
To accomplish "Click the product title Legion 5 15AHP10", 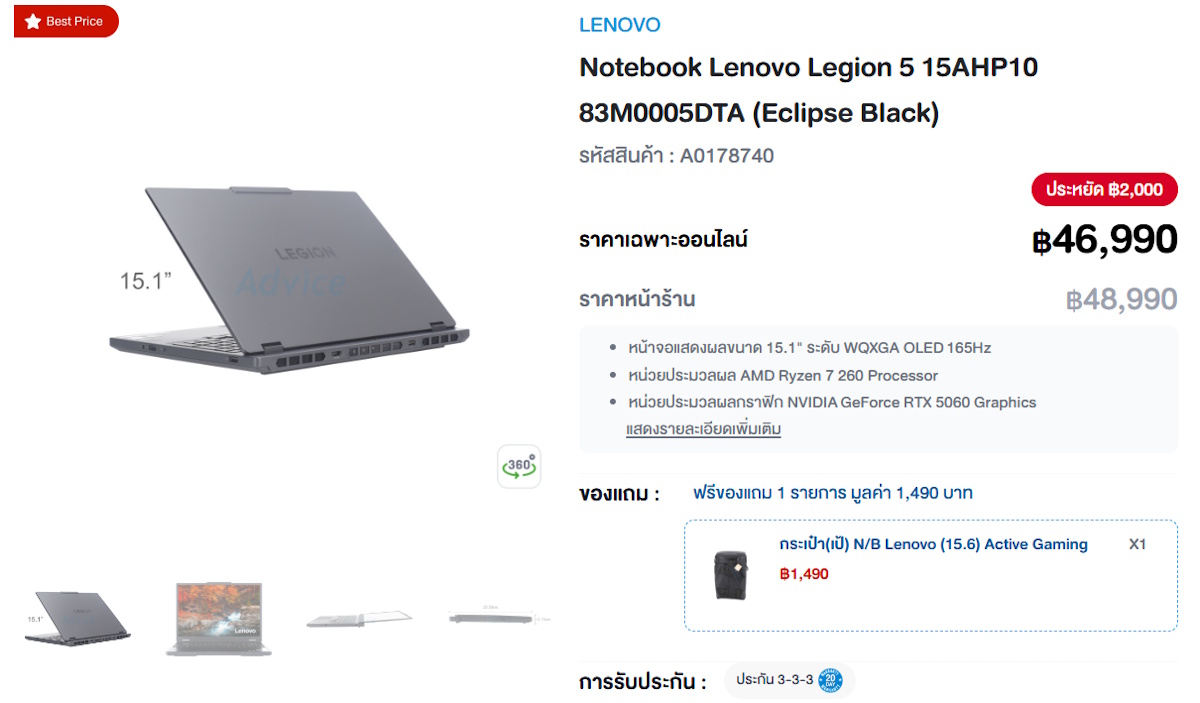I will [808, 90].
